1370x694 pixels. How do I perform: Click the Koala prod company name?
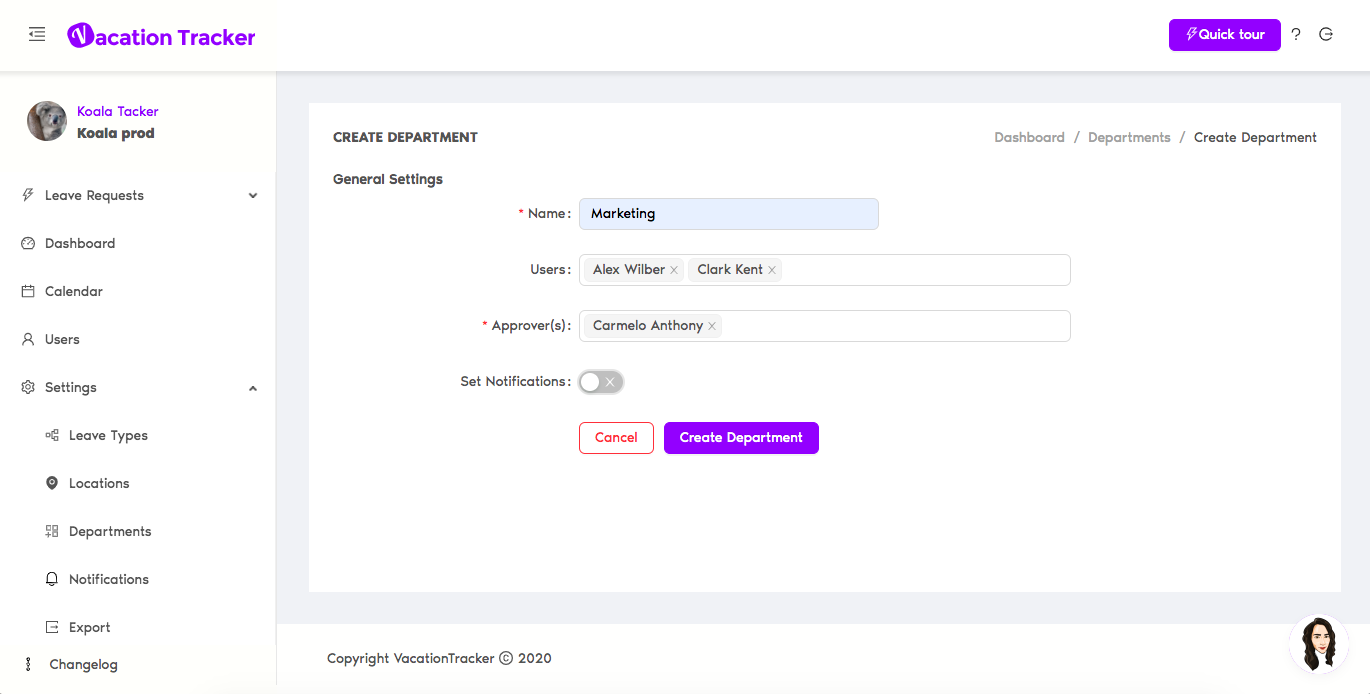point(116,133)
